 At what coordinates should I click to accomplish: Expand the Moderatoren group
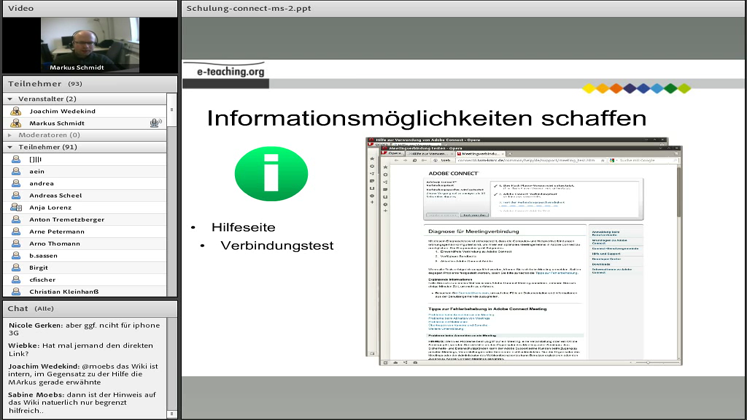pos(10,135)
